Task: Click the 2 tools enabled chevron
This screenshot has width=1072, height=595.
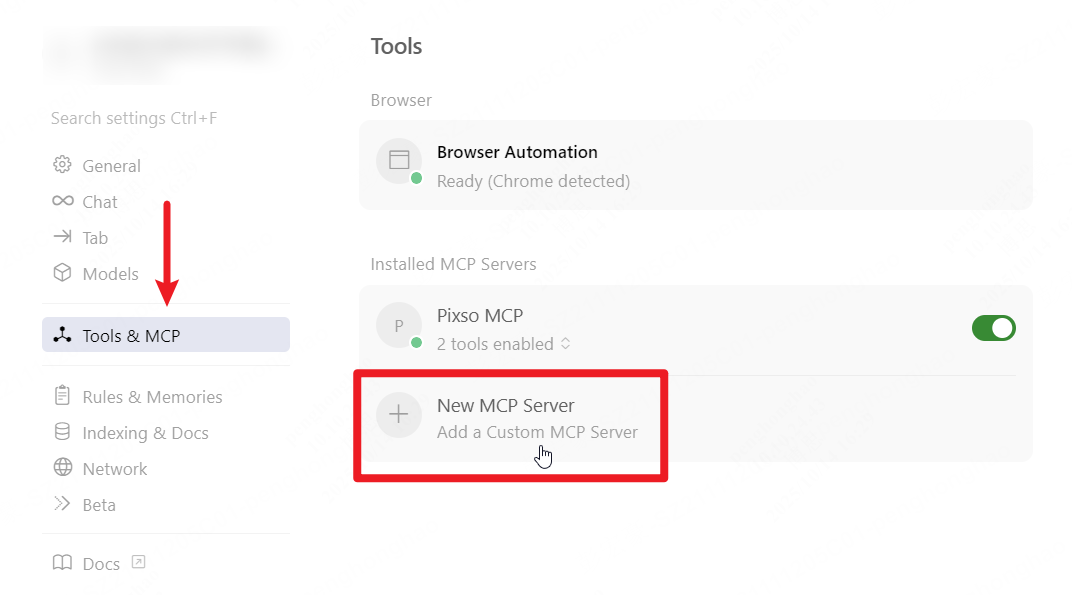Action: pos(567,343)
